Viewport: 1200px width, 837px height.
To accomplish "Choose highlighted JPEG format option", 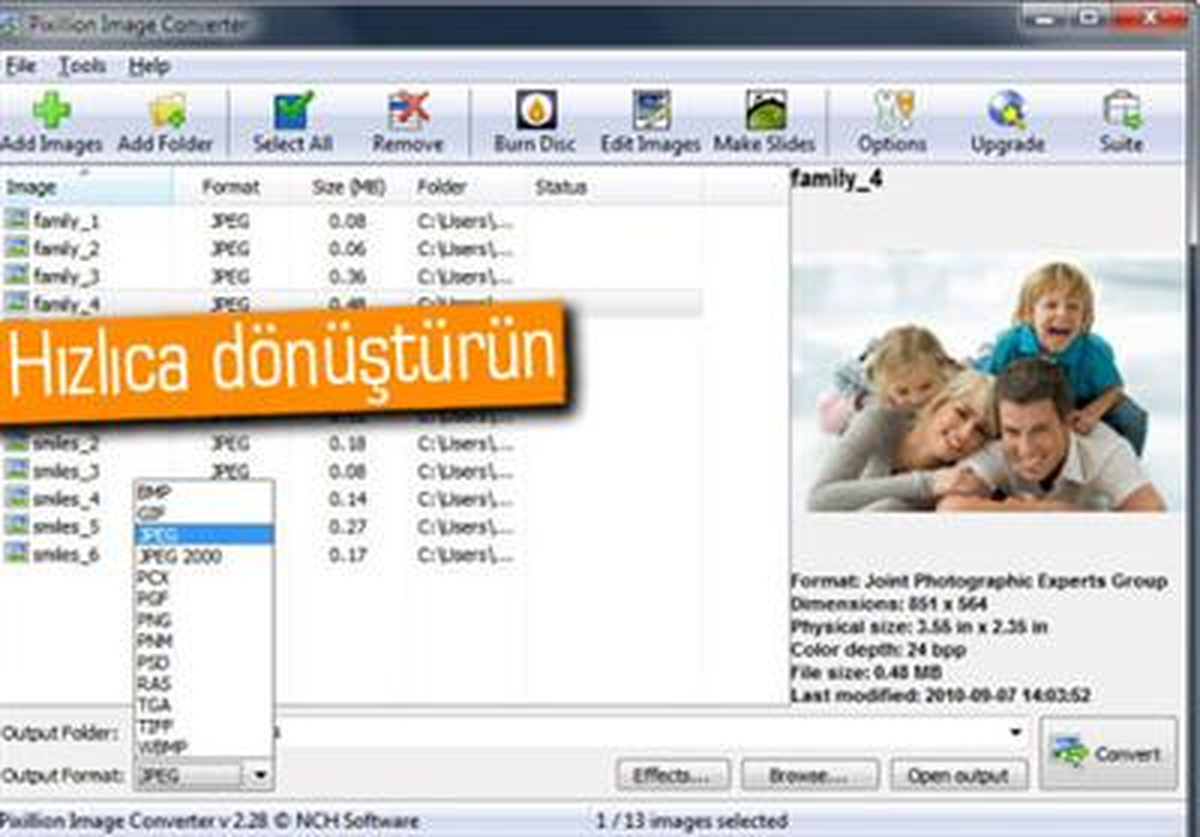I will pyautogui.click(x=203, y=535).
